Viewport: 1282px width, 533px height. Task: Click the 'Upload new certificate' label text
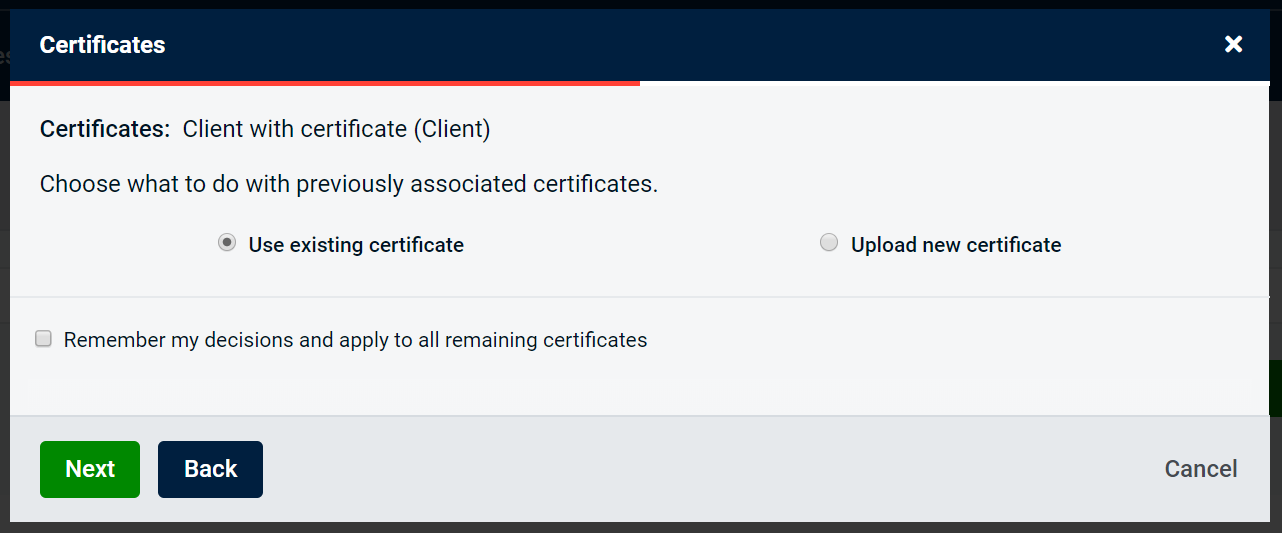pyautogui.click(x=955, y=245)
